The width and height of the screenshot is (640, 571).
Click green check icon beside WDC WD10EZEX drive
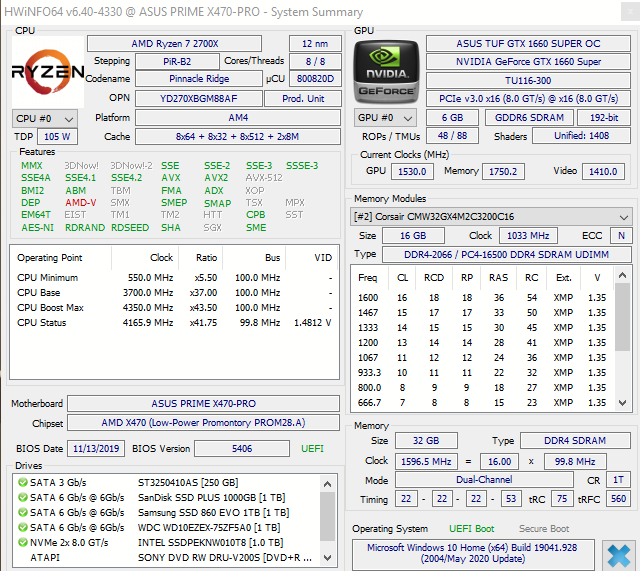pyautogui.click(x=22, y=527)
